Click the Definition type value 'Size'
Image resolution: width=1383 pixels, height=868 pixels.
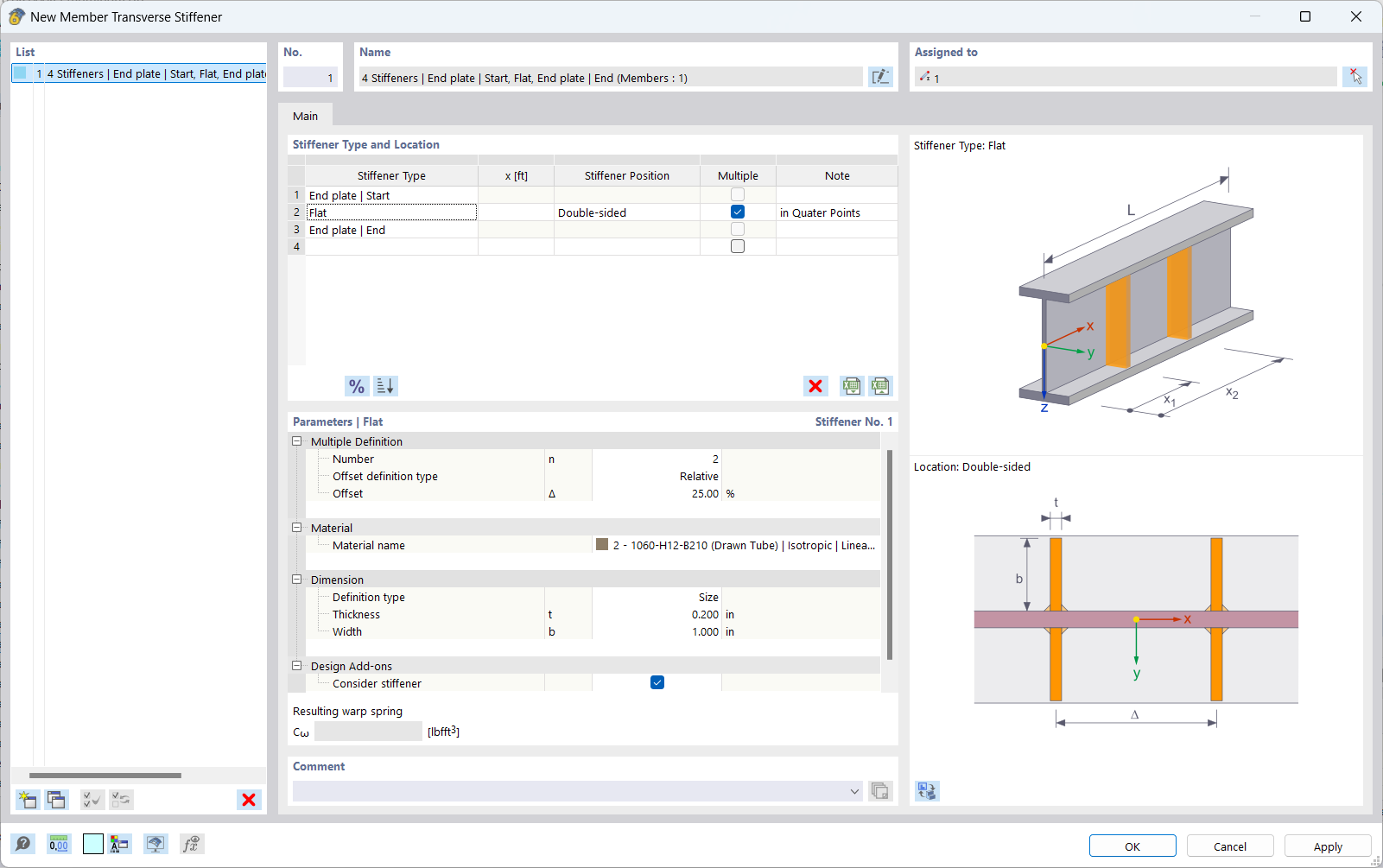(657, 597)
